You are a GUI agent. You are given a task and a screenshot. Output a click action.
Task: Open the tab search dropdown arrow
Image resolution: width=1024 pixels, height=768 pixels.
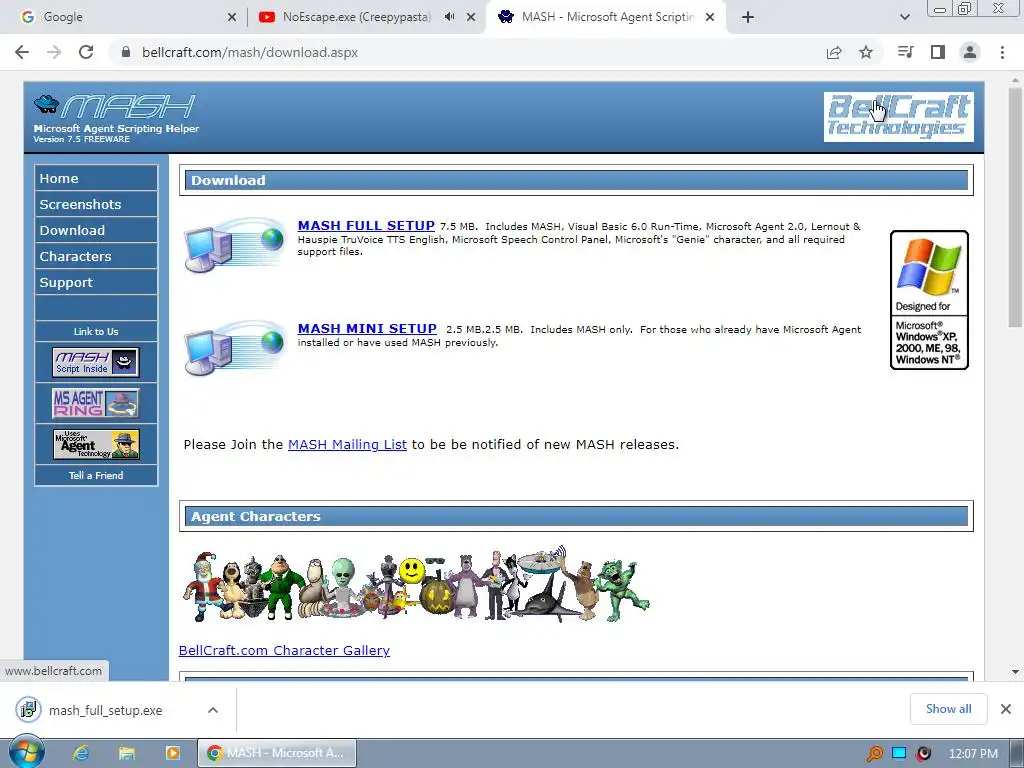(904, 17)
